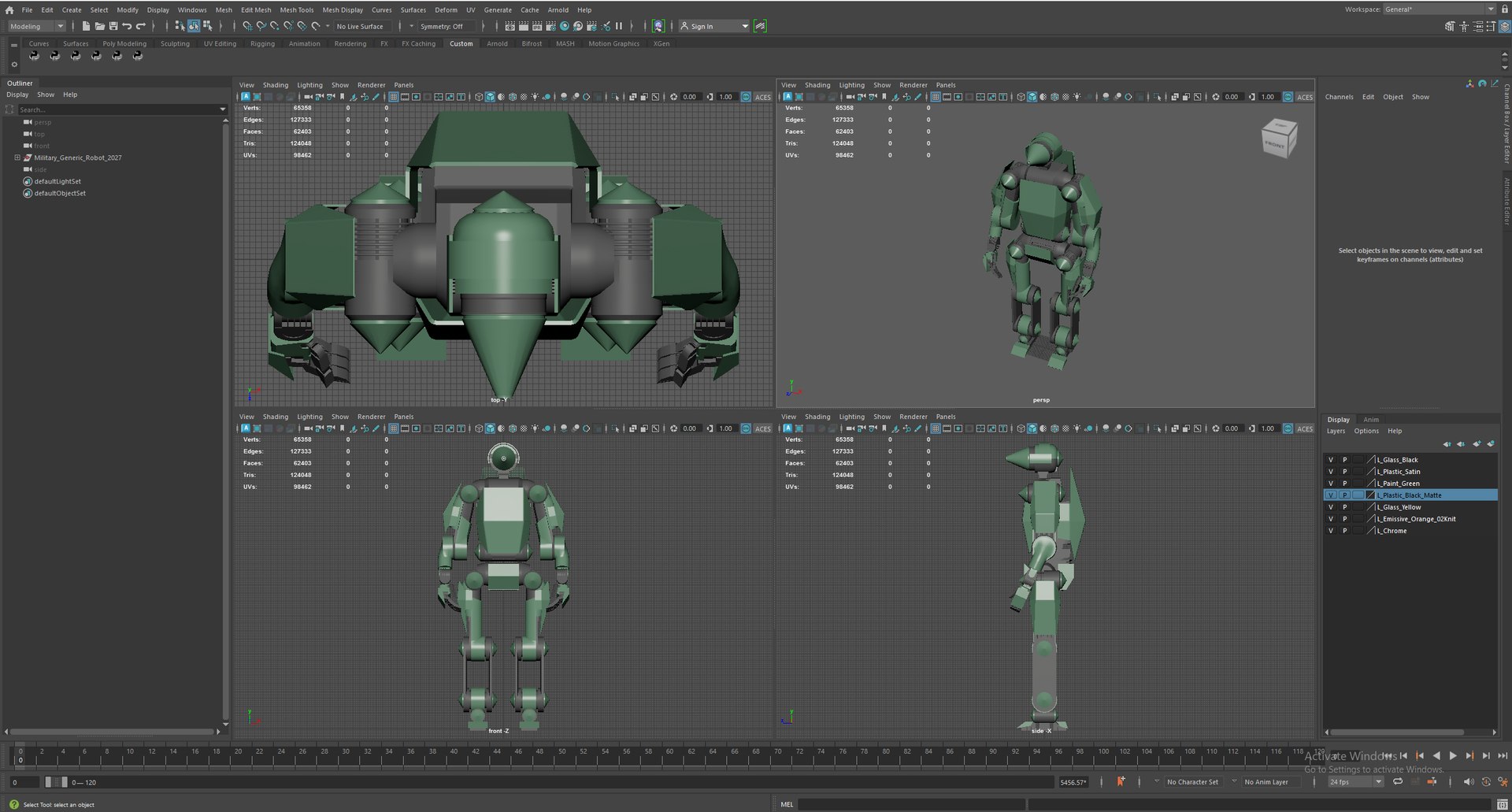Click the bookmark icon on range slider bar
Viewport: 1512px width, 812px height.
(1121, 781)
